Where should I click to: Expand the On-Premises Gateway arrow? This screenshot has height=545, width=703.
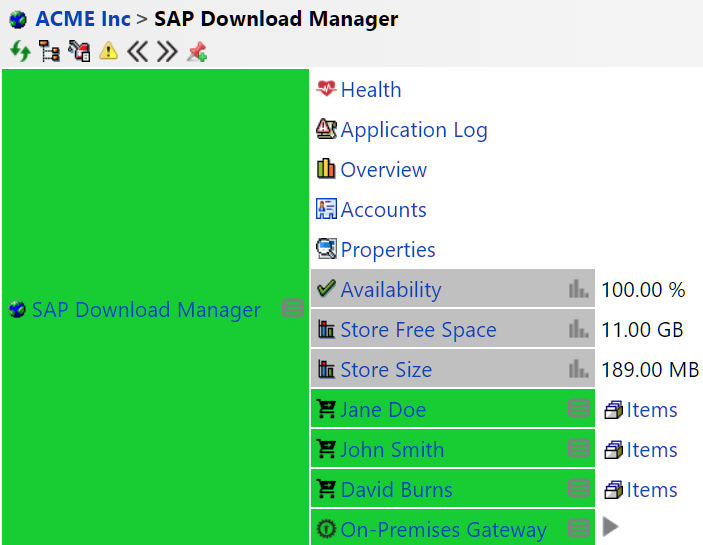tap(611, 528)
